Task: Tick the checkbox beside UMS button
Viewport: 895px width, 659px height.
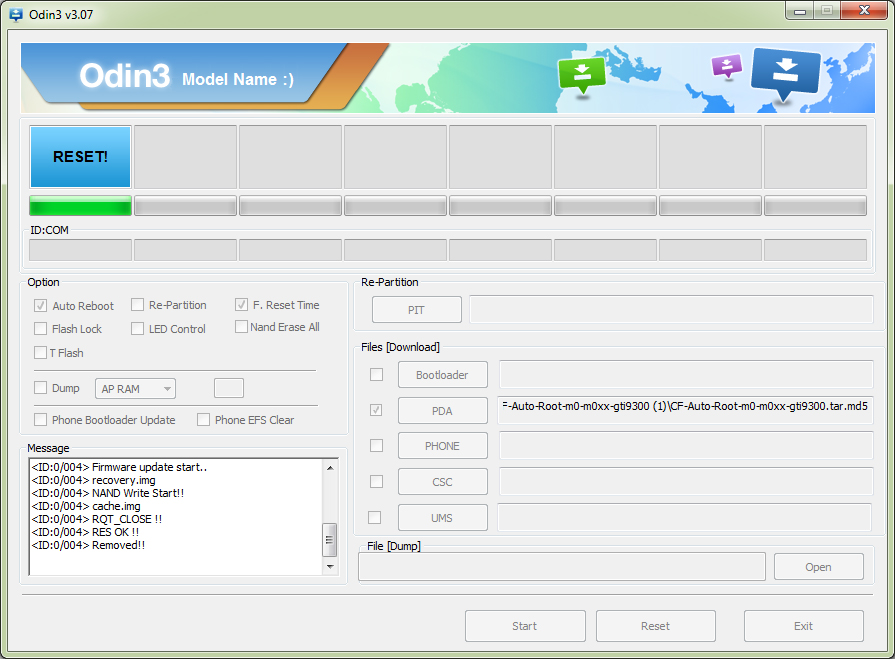Action: 374,517
